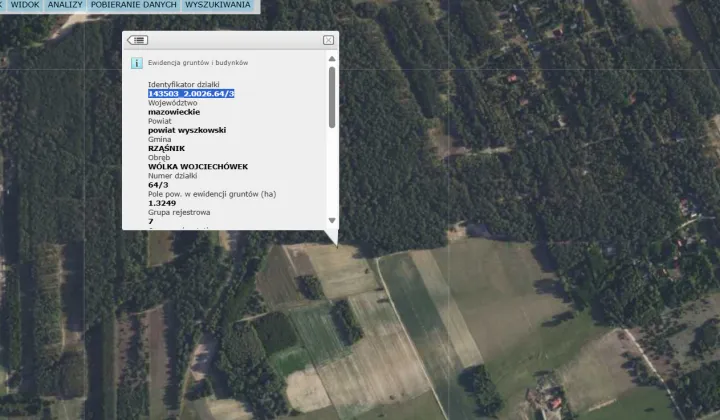The height and width of the screenshot is (420, 720).
Task: Open the WIDOK menu
Action: pyautogui.click(x=25, y=5)
